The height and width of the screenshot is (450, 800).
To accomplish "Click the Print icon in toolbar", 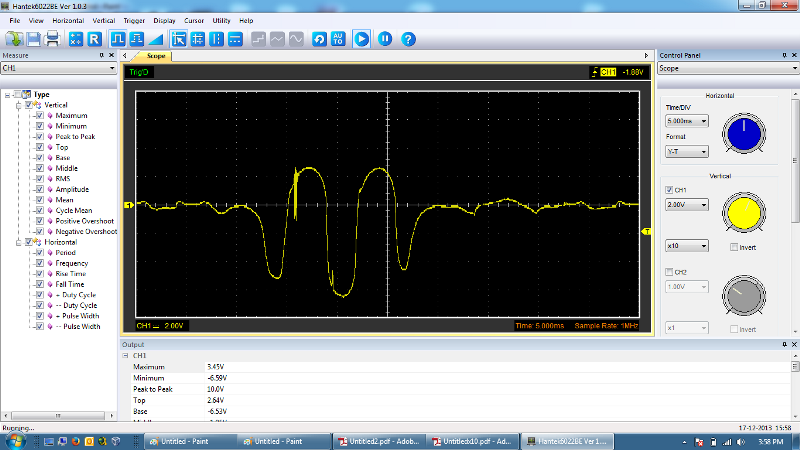I will (x=51, y=39).
